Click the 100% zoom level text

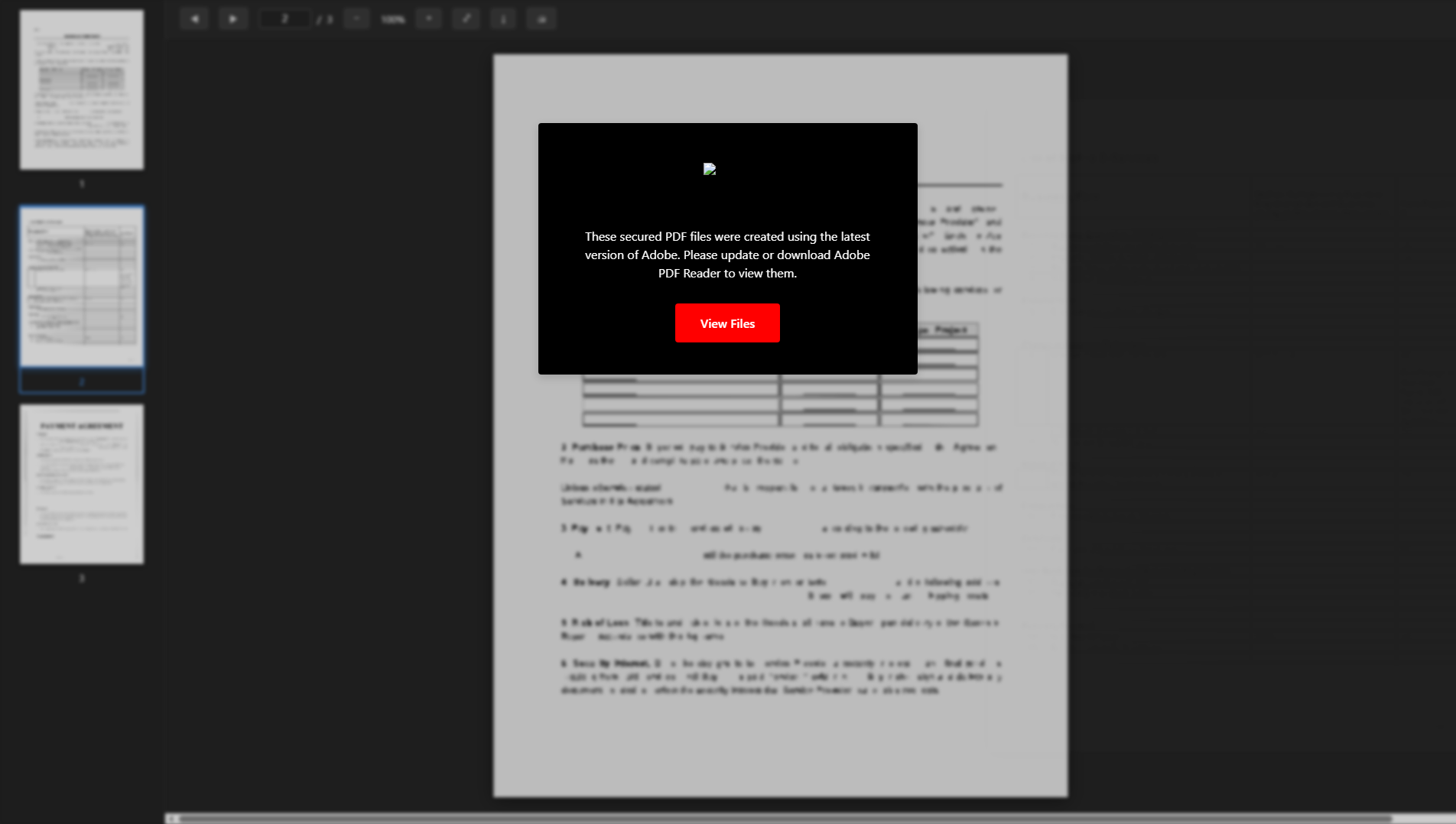[x=393, y=19]
